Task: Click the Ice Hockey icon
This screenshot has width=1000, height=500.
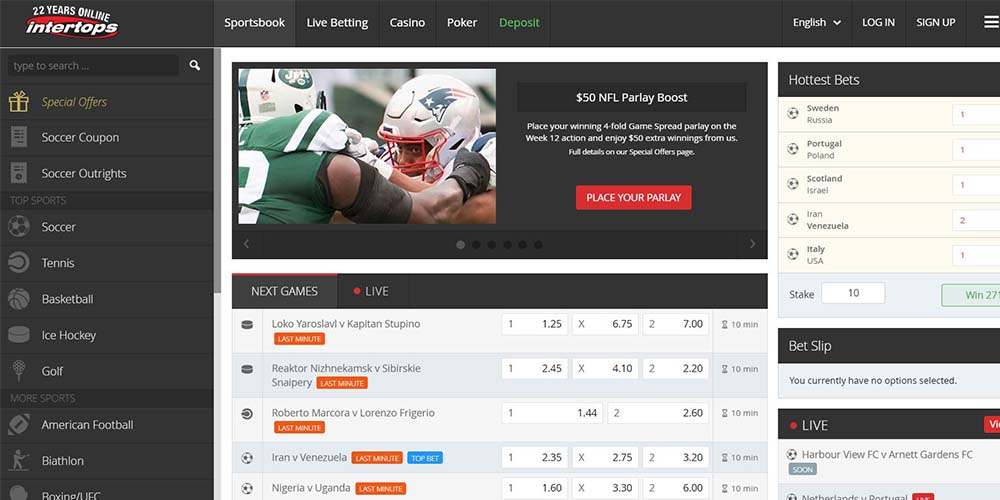Action: point(18,335)
